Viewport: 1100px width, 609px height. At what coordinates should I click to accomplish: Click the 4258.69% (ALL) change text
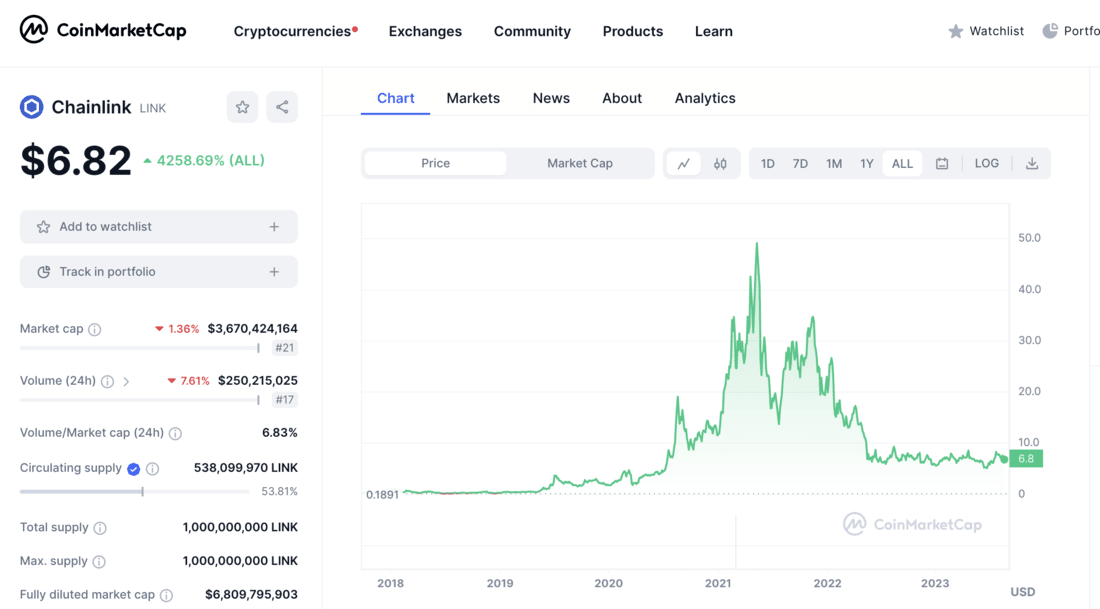pos(210,161)
